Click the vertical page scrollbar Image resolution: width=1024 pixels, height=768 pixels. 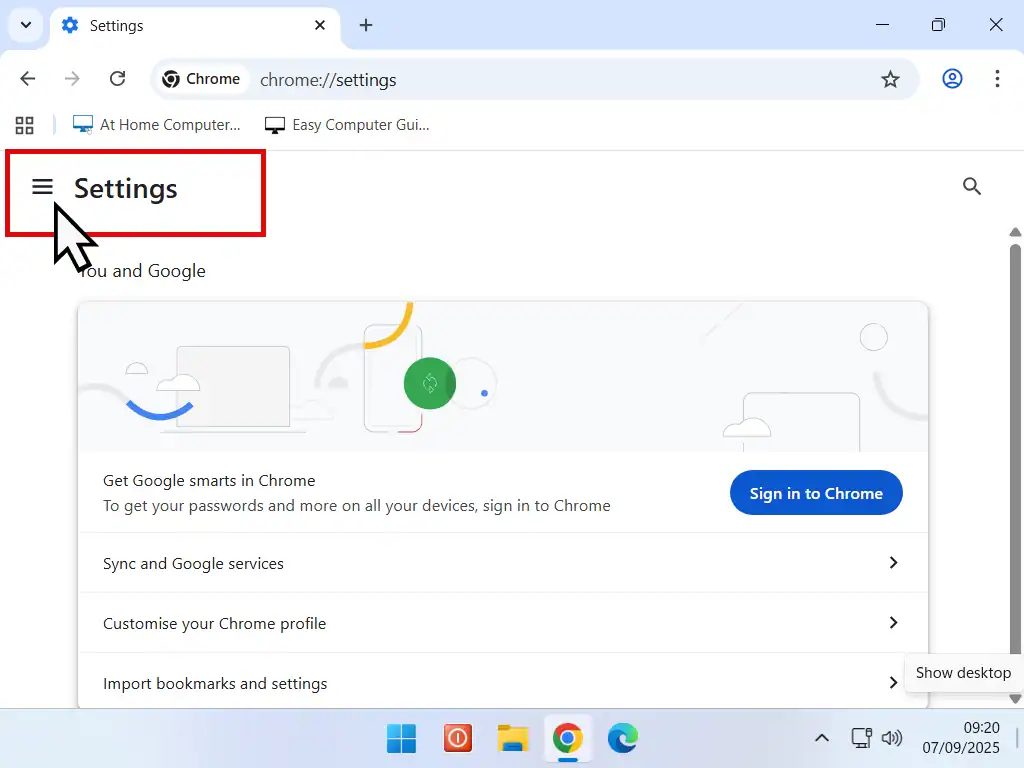point(1015,450)
